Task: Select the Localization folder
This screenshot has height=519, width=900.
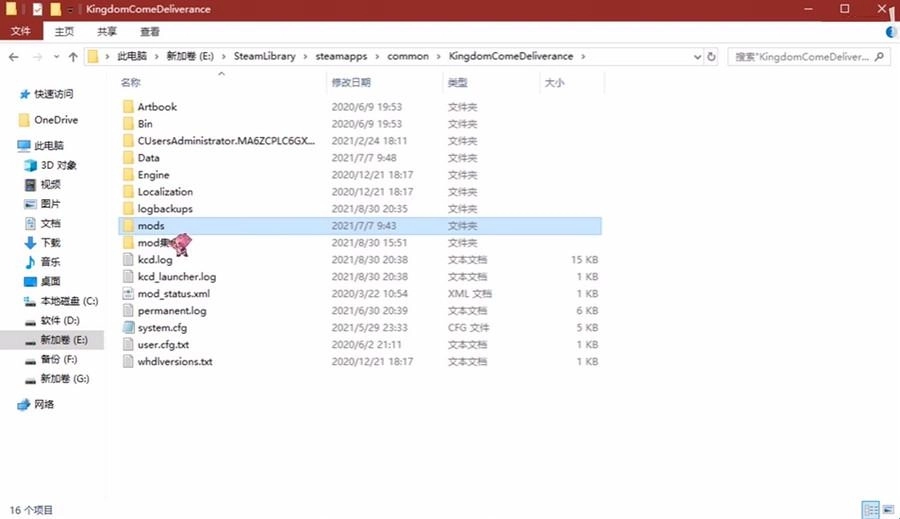Action: click(165, 192)
